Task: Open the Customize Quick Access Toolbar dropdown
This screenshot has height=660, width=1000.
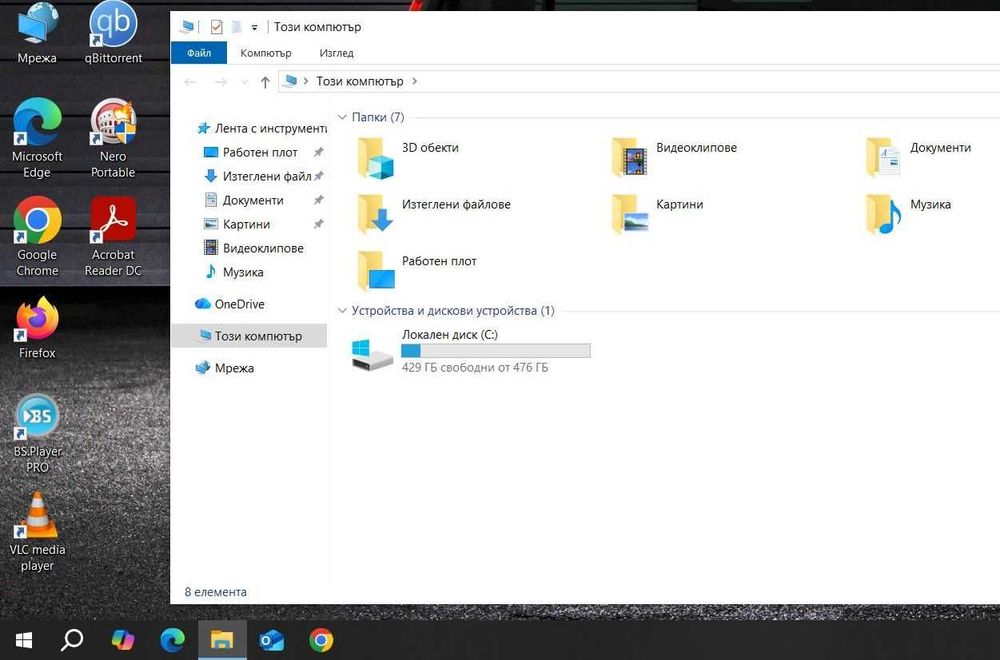Action: click(254, 27)
